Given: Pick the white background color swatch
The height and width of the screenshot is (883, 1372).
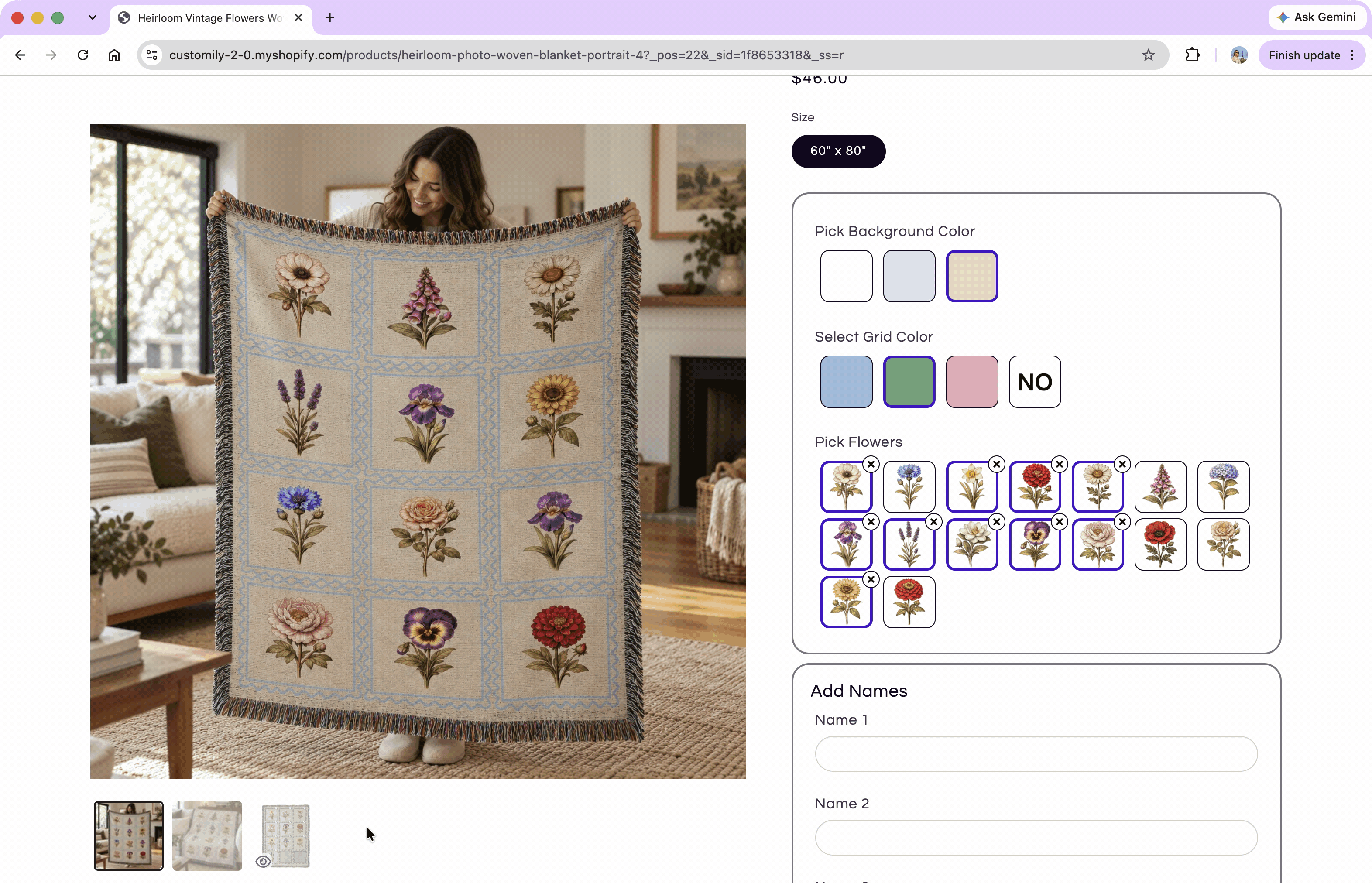Looking at the screenshot, I should coord(846,276).
